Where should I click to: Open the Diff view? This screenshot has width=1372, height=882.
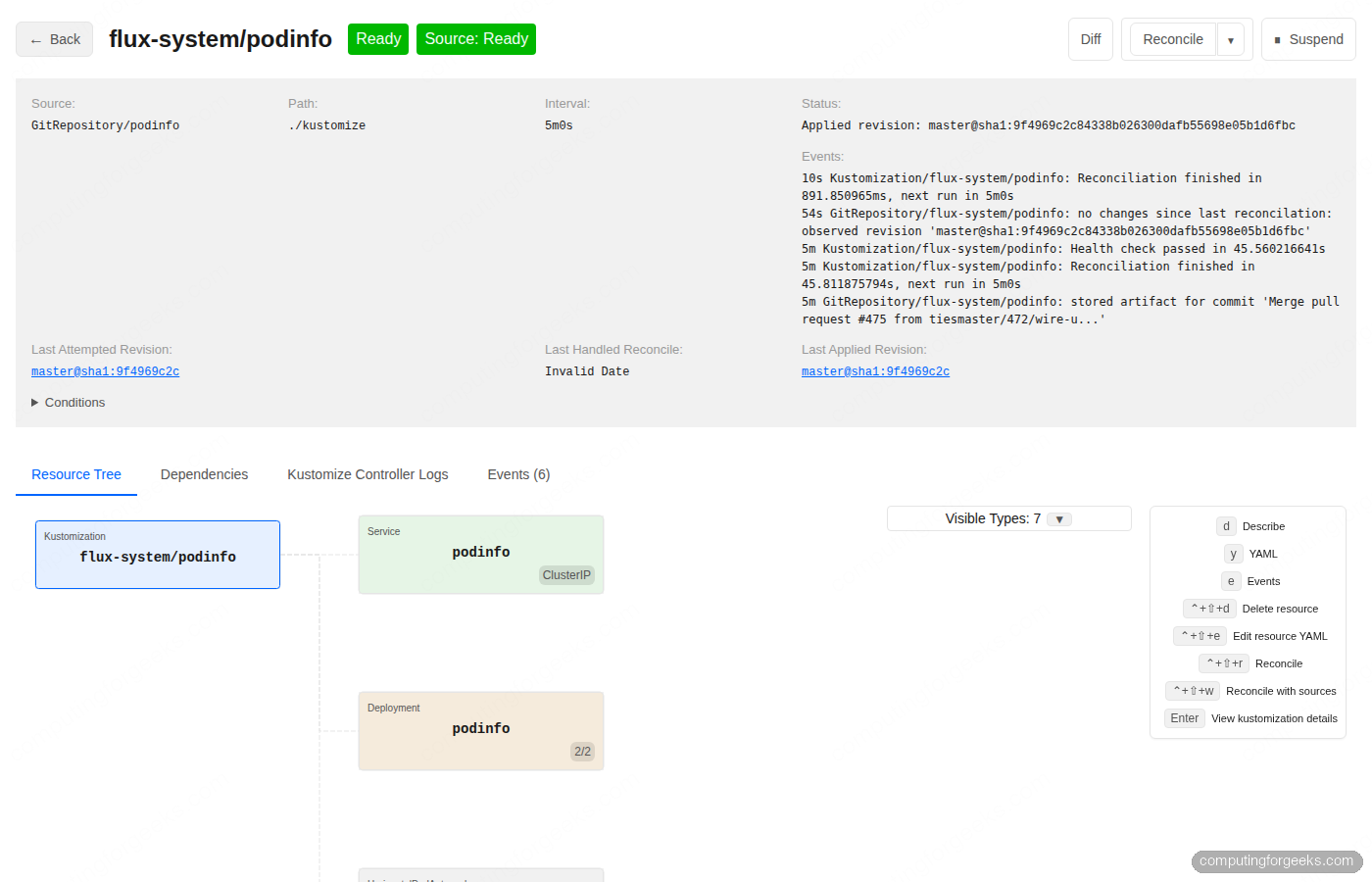pyautogui.click(x=1091, y=39)
